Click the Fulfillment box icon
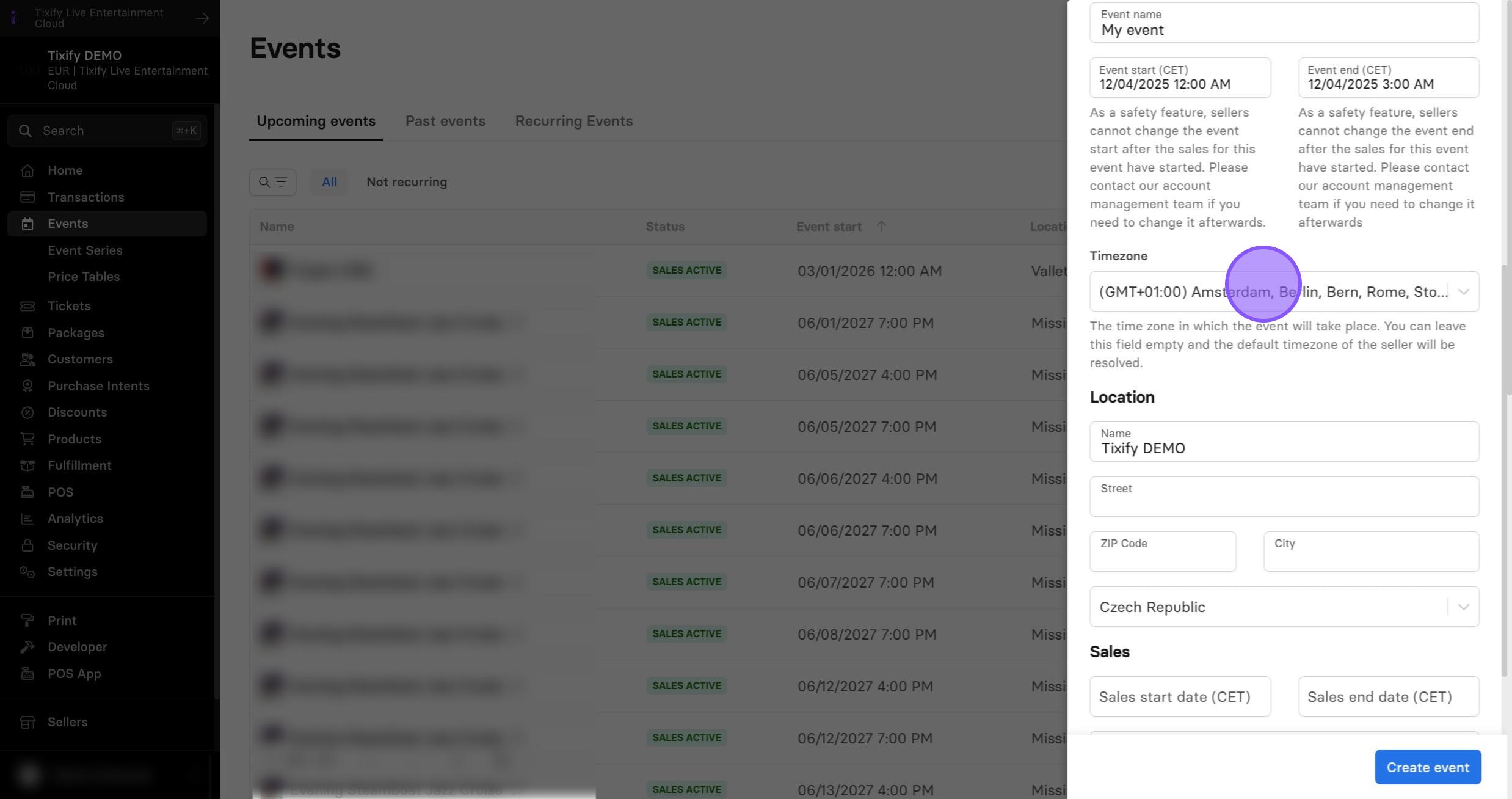The height and width of the screenshot is (799, 1512). 27,465
